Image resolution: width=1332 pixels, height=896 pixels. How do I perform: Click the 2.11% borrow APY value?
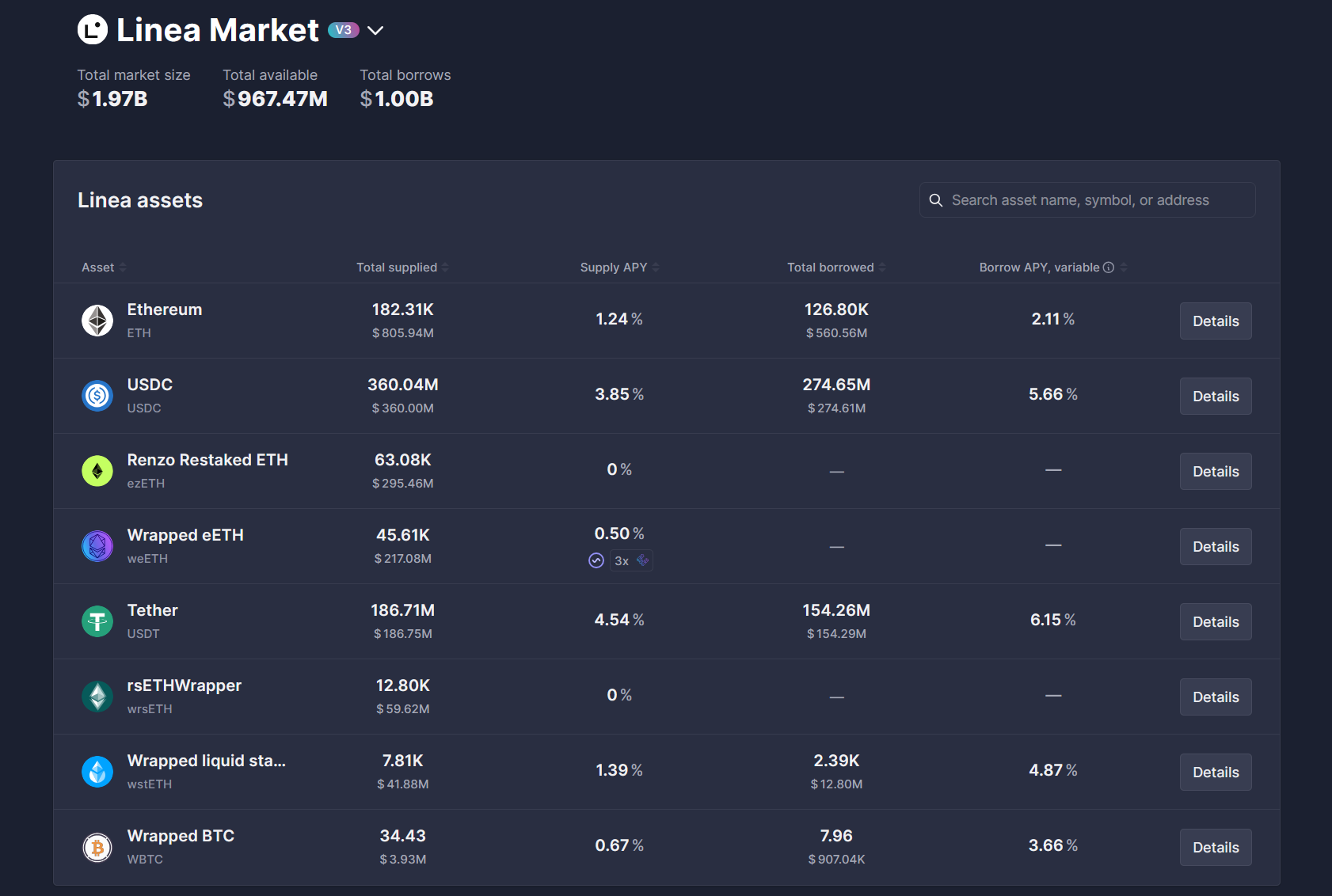click(1053, 319)
